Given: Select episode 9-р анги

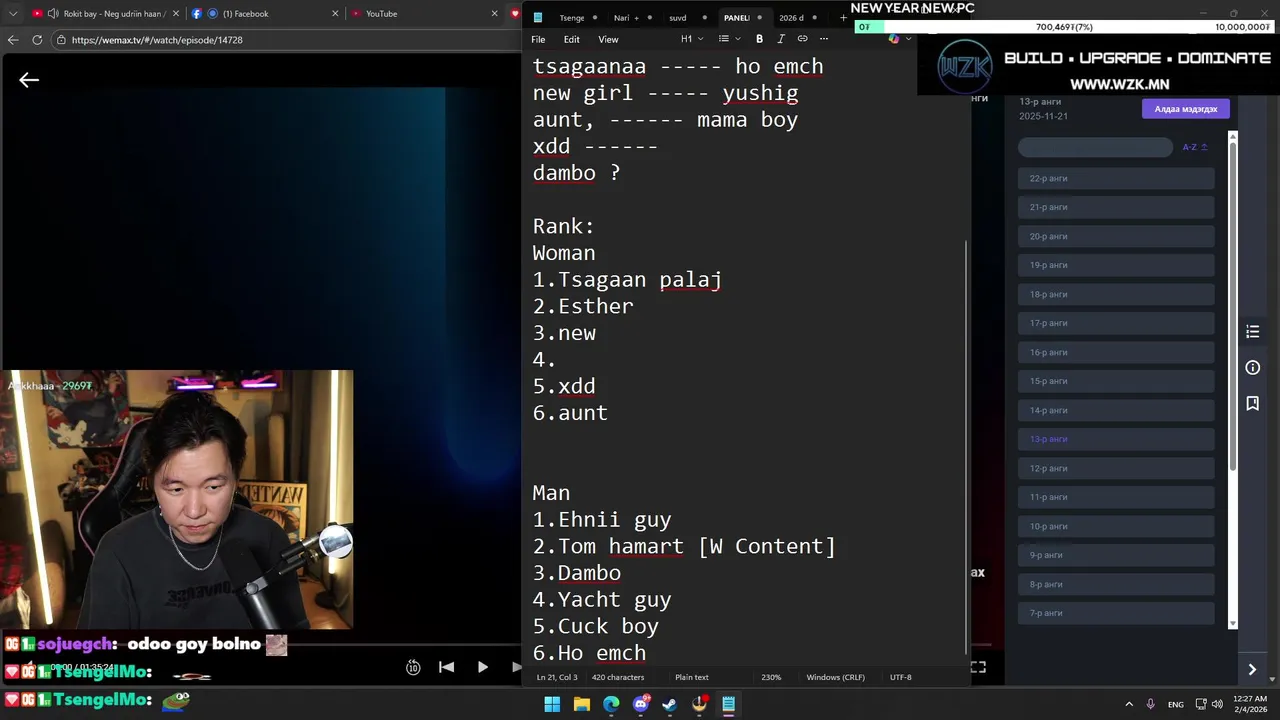Looking at the screenshot, I should pos(1116,555).
